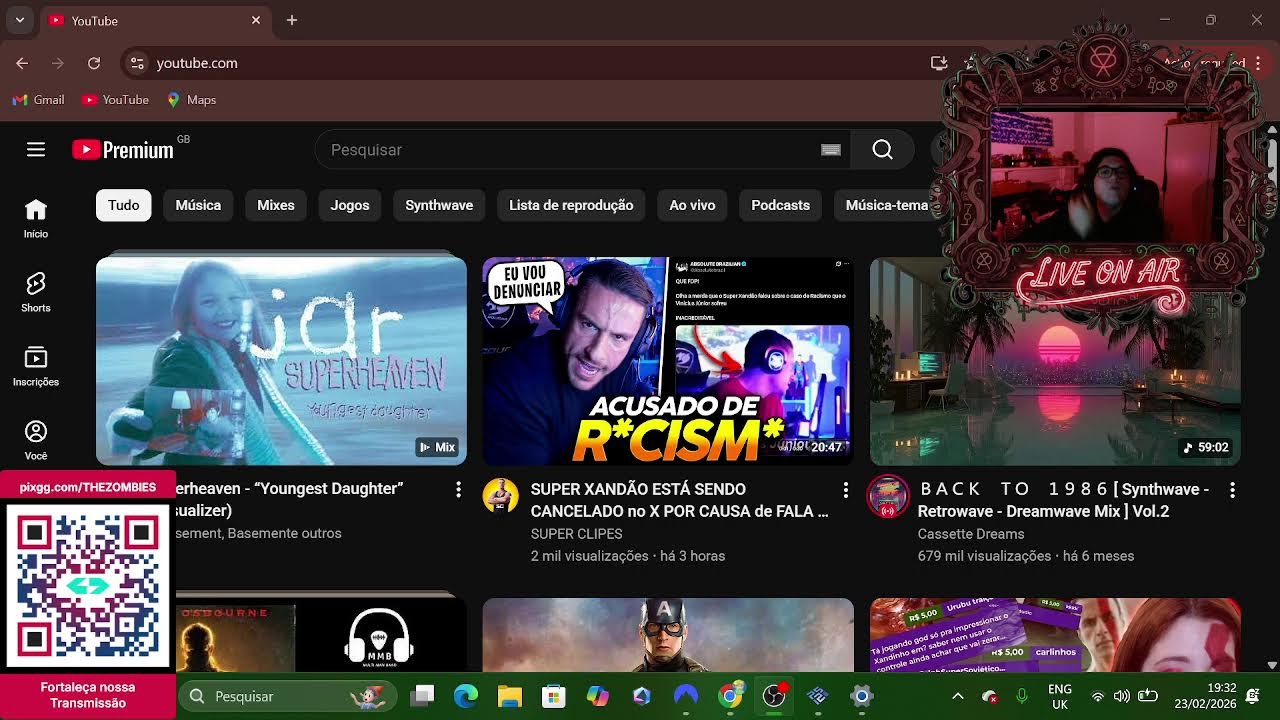Open Microsoft Store from the taskbar

(x=554, y=696)
